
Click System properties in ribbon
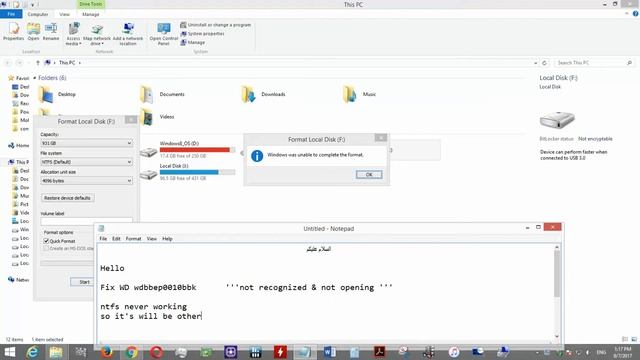(202, 33)
